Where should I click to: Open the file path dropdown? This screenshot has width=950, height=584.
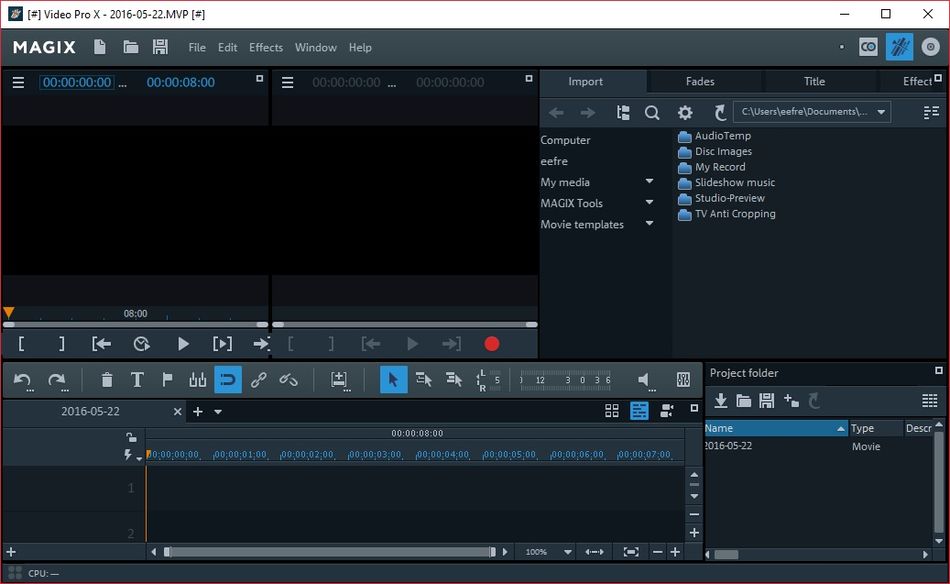pyautogui.click(x=881, y=113)
